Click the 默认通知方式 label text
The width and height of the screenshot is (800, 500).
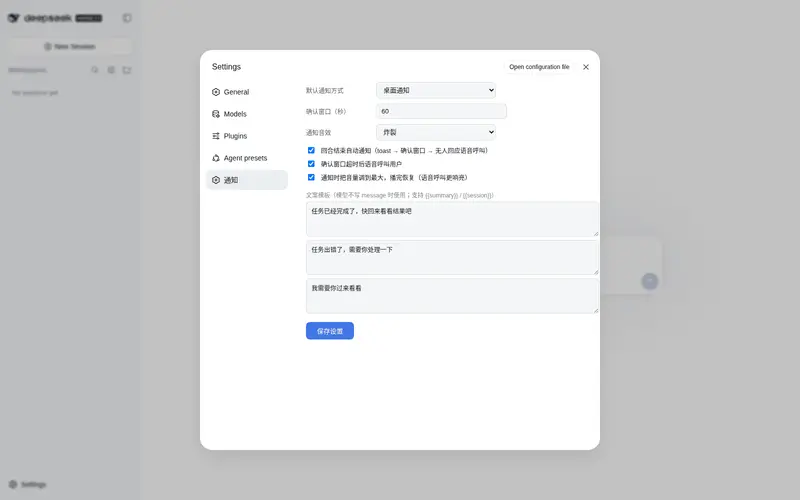tap(324, 90)
